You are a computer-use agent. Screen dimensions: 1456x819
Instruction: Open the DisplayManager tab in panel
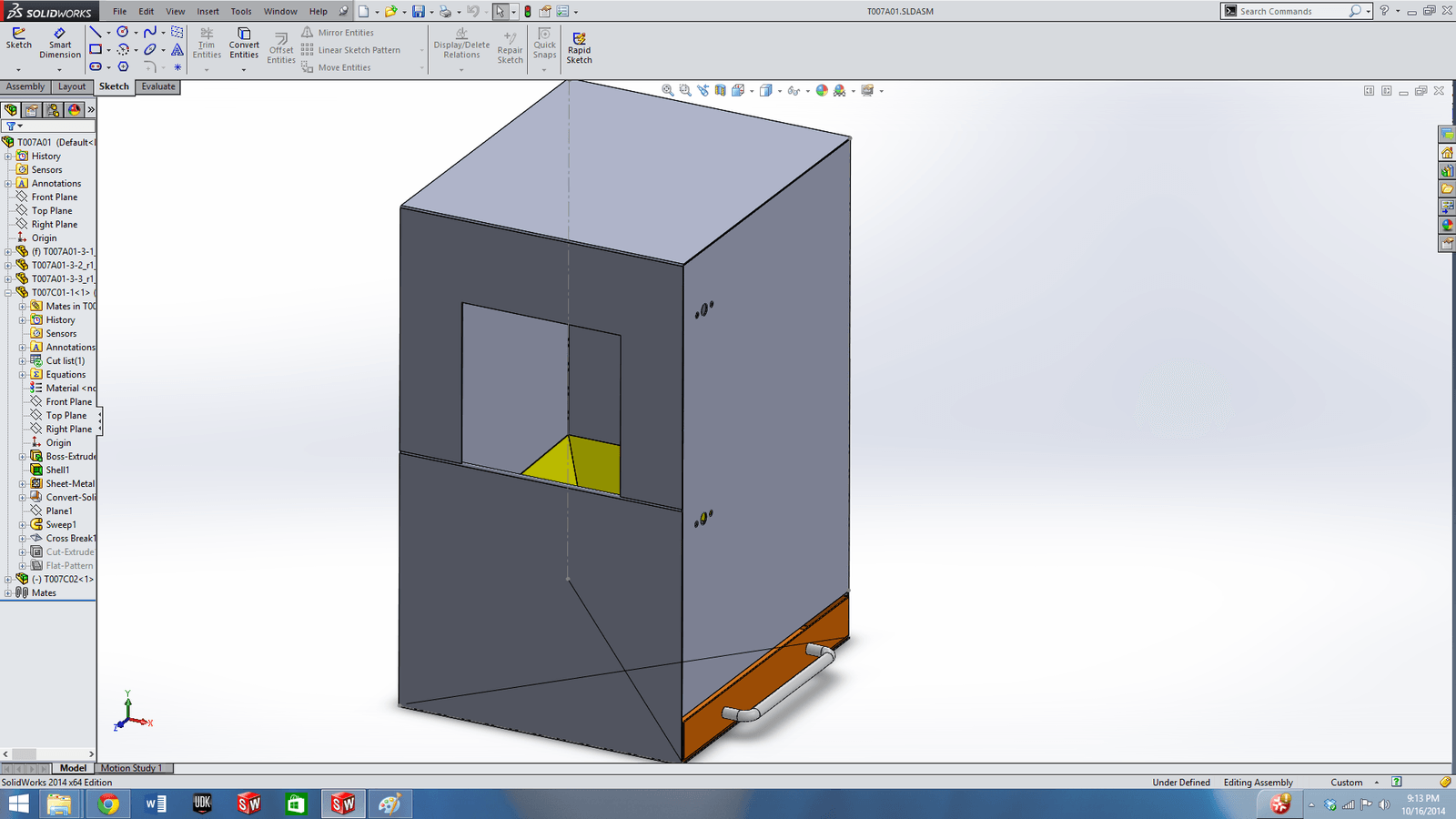[74, 110]
